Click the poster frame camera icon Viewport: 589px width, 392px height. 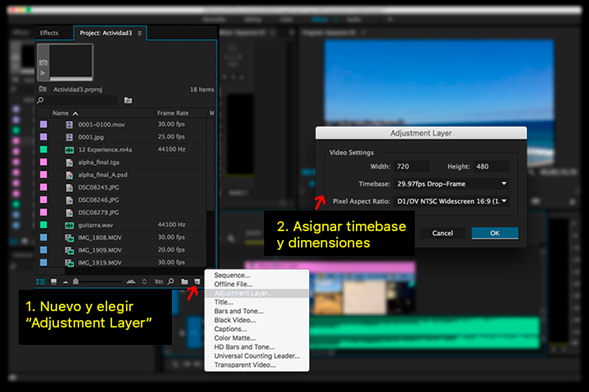pos(43,62)
